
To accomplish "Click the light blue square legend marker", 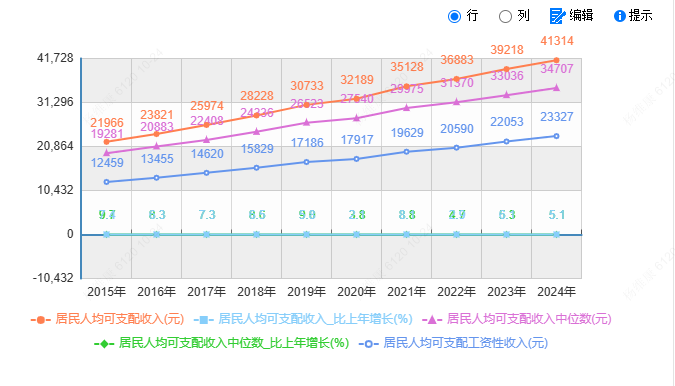I will (204, 320).
